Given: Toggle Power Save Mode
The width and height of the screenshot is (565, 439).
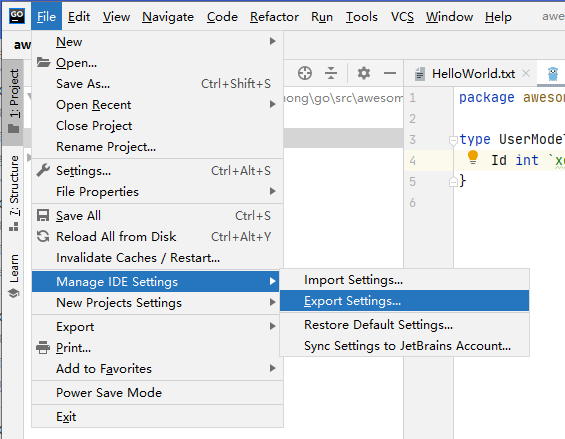Looking at the screenshot, I should (157, 392).
